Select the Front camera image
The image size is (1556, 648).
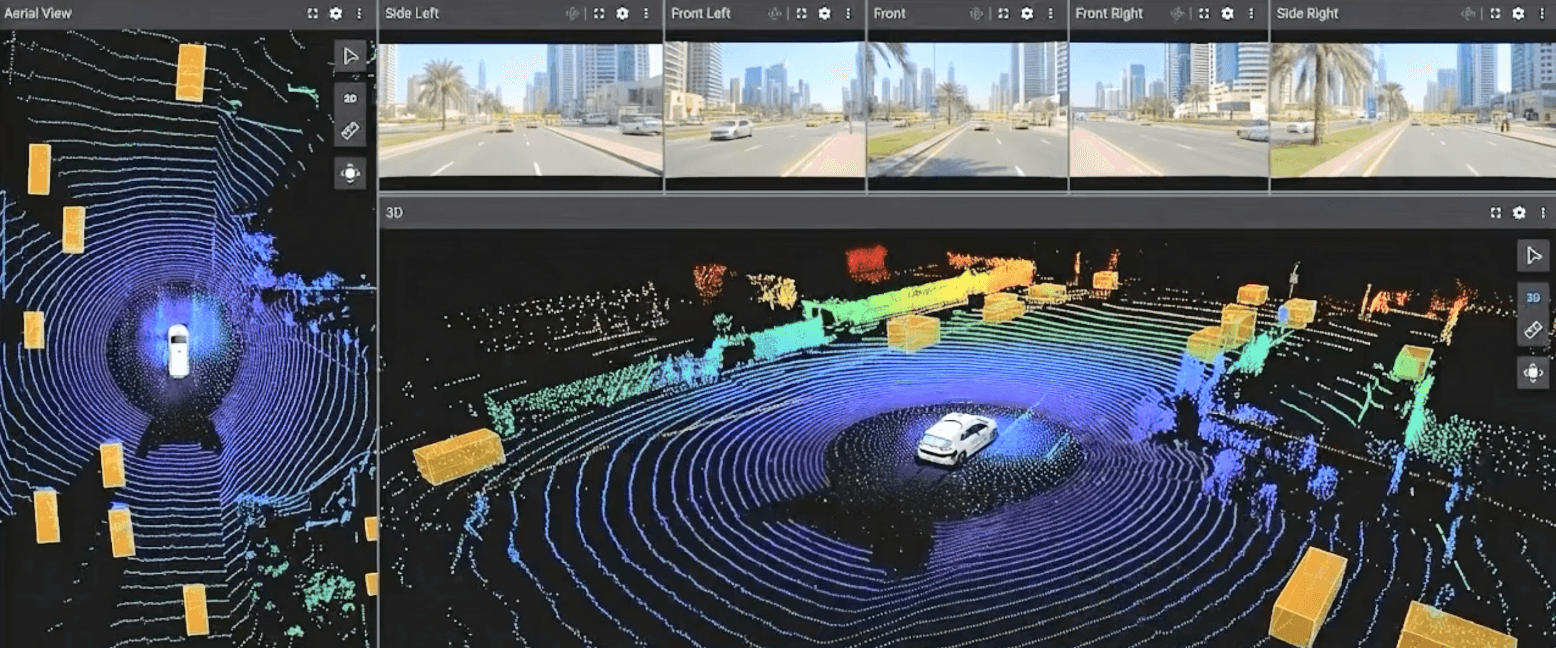pos(967,110)
